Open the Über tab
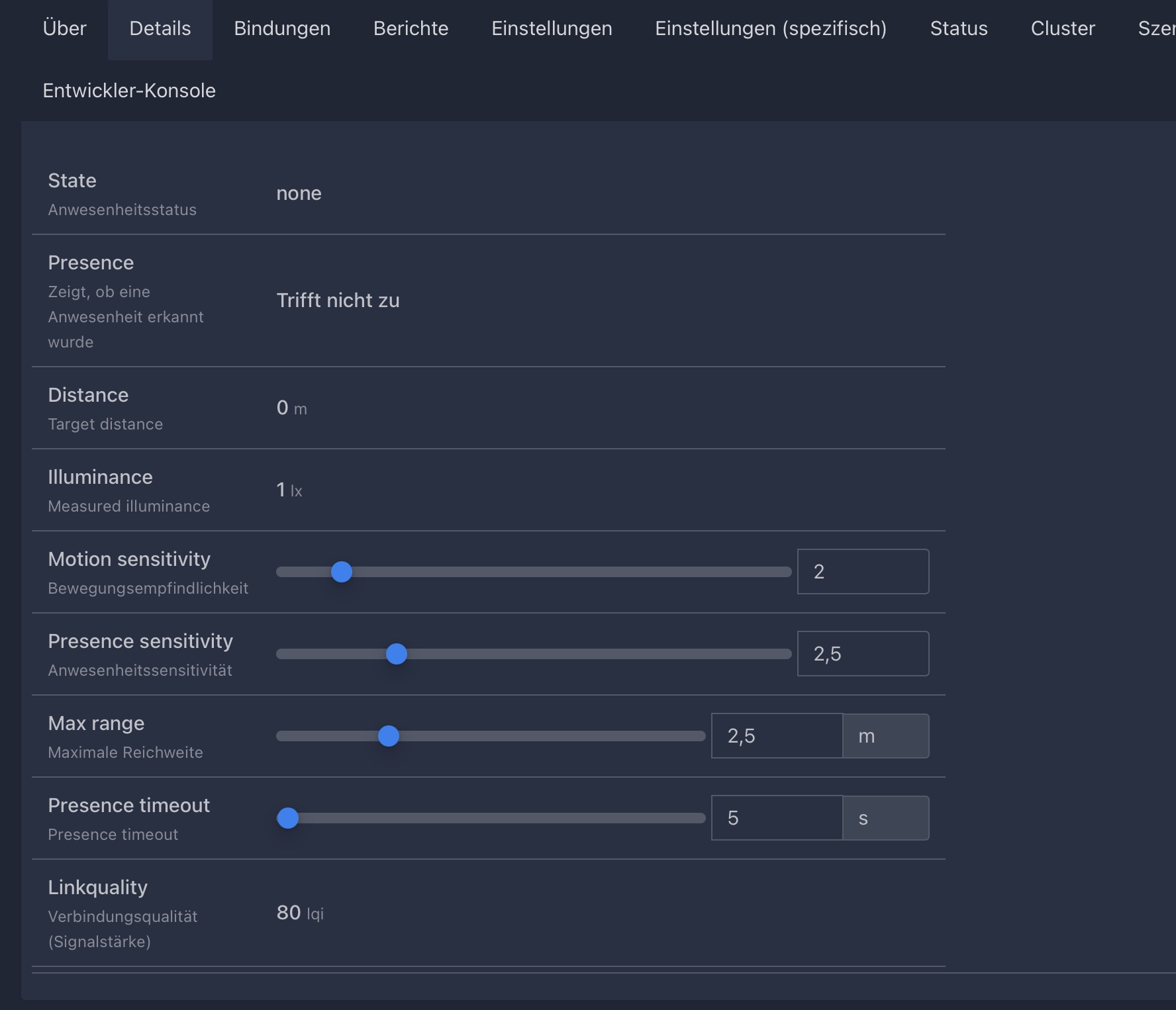 (64, 28)
